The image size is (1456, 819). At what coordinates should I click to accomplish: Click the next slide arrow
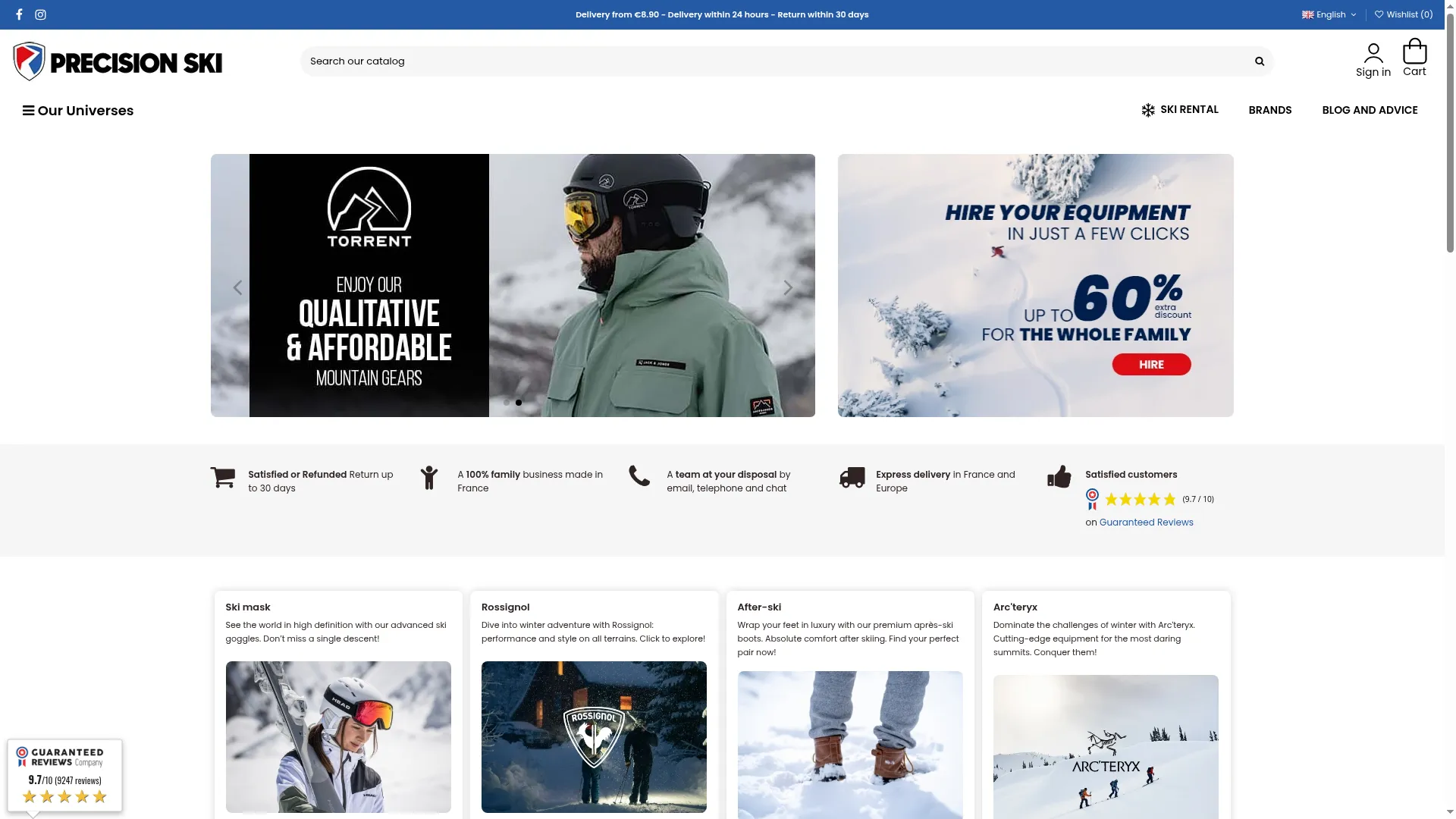coord(788,287)
